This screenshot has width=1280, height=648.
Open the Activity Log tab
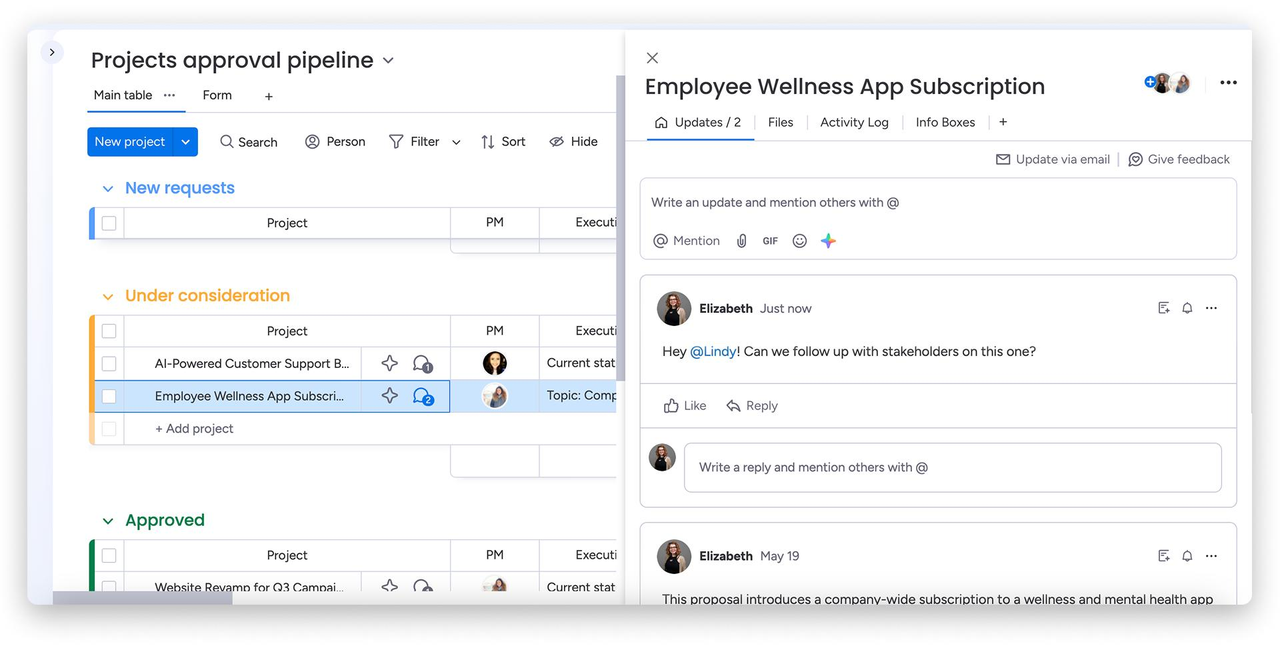[854, 122]
